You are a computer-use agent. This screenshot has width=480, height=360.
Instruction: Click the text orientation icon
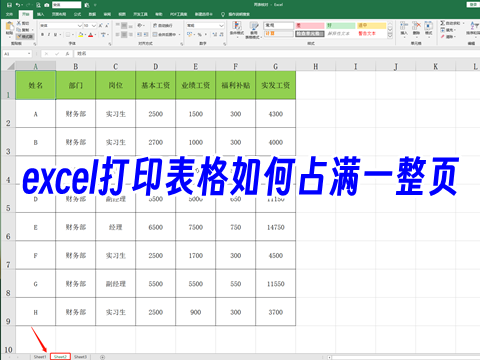[140, 25]
